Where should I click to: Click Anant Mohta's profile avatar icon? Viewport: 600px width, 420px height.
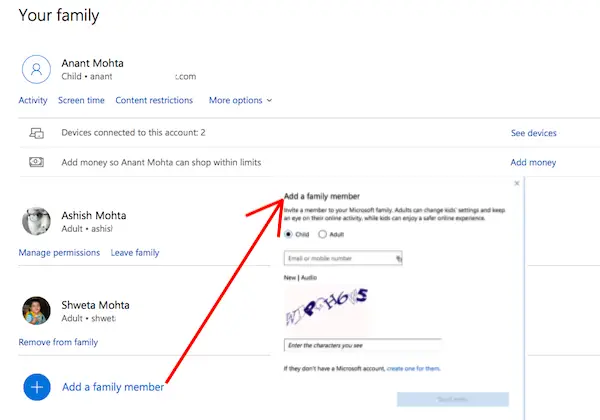37,69
